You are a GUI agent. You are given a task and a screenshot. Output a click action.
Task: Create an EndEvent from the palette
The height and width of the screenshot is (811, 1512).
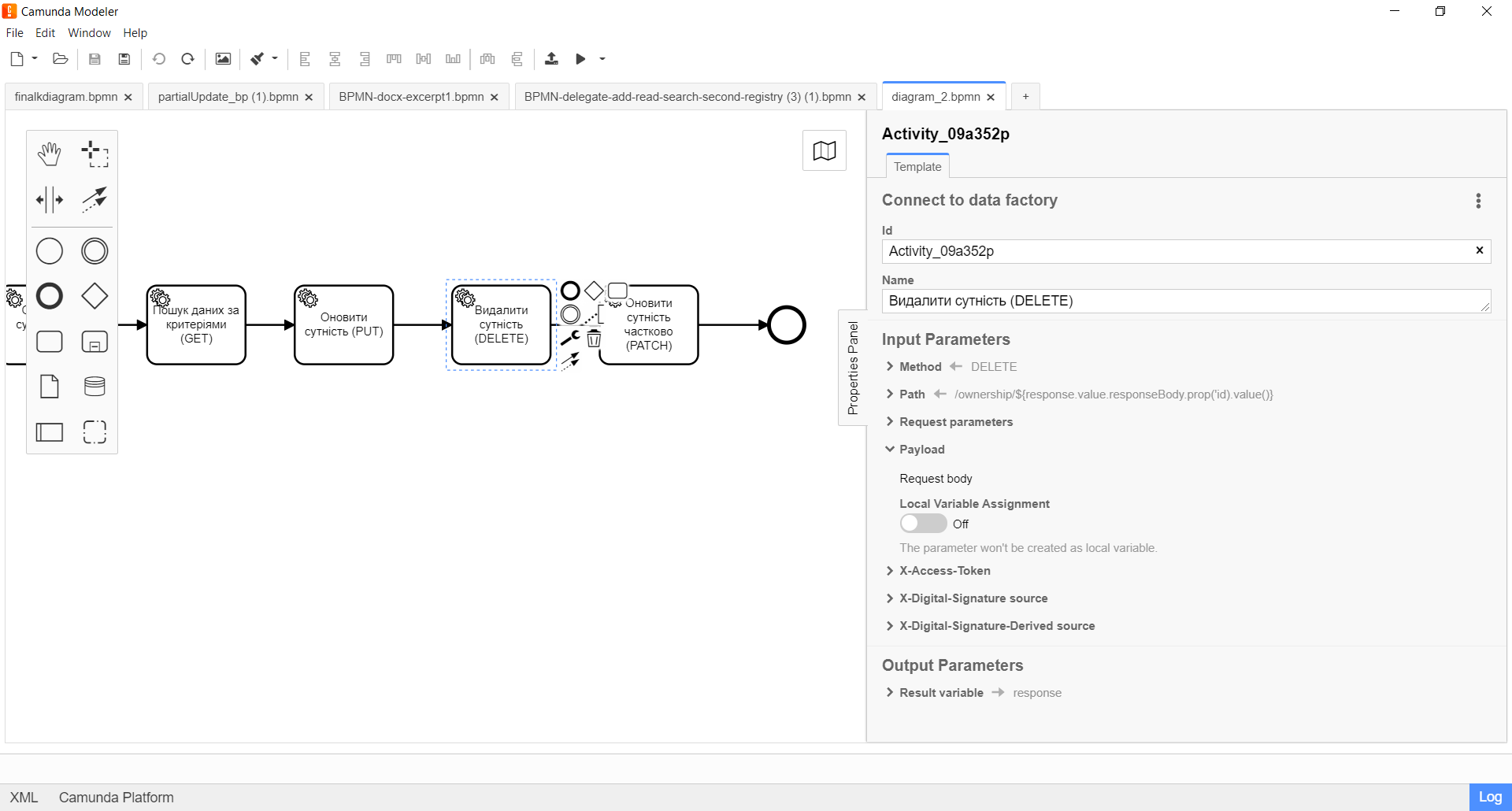pos(50,296)
